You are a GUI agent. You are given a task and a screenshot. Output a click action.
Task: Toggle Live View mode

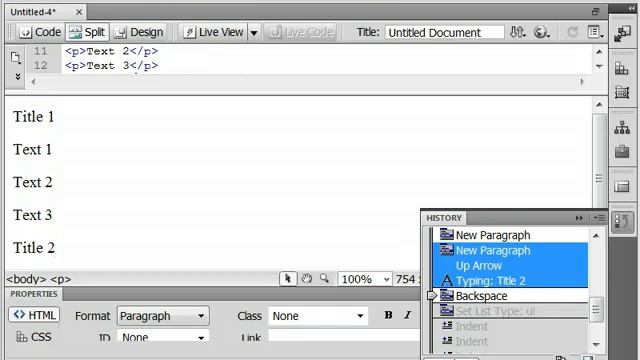point(213,32)
